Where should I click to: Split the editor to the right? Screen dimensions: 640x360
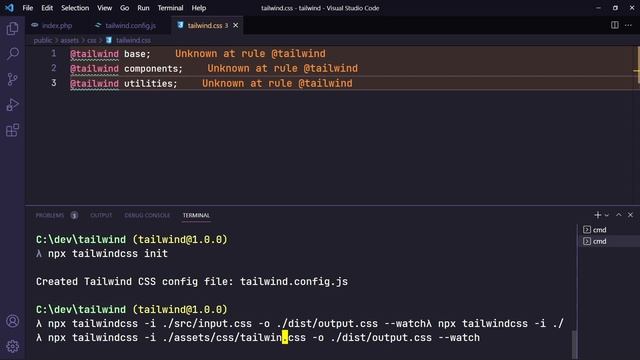[615, 25]
